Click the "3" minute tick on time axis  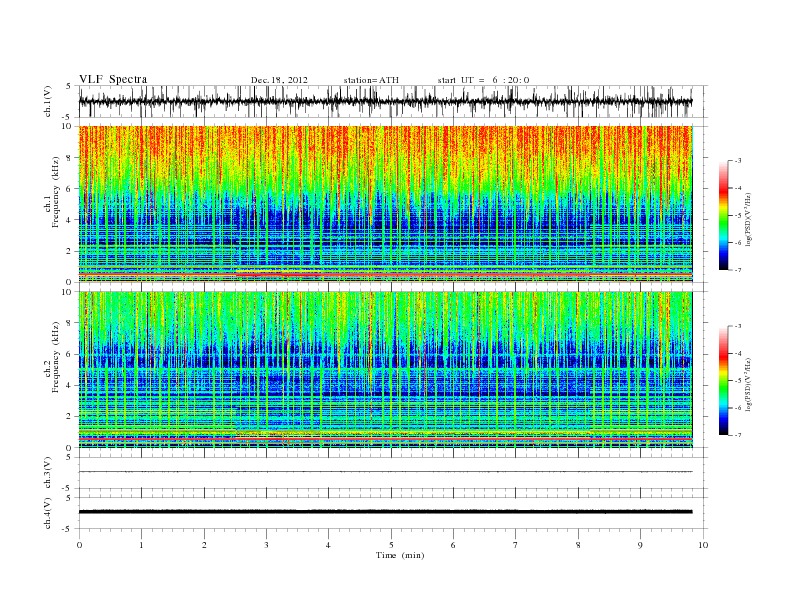coord(266,545)
